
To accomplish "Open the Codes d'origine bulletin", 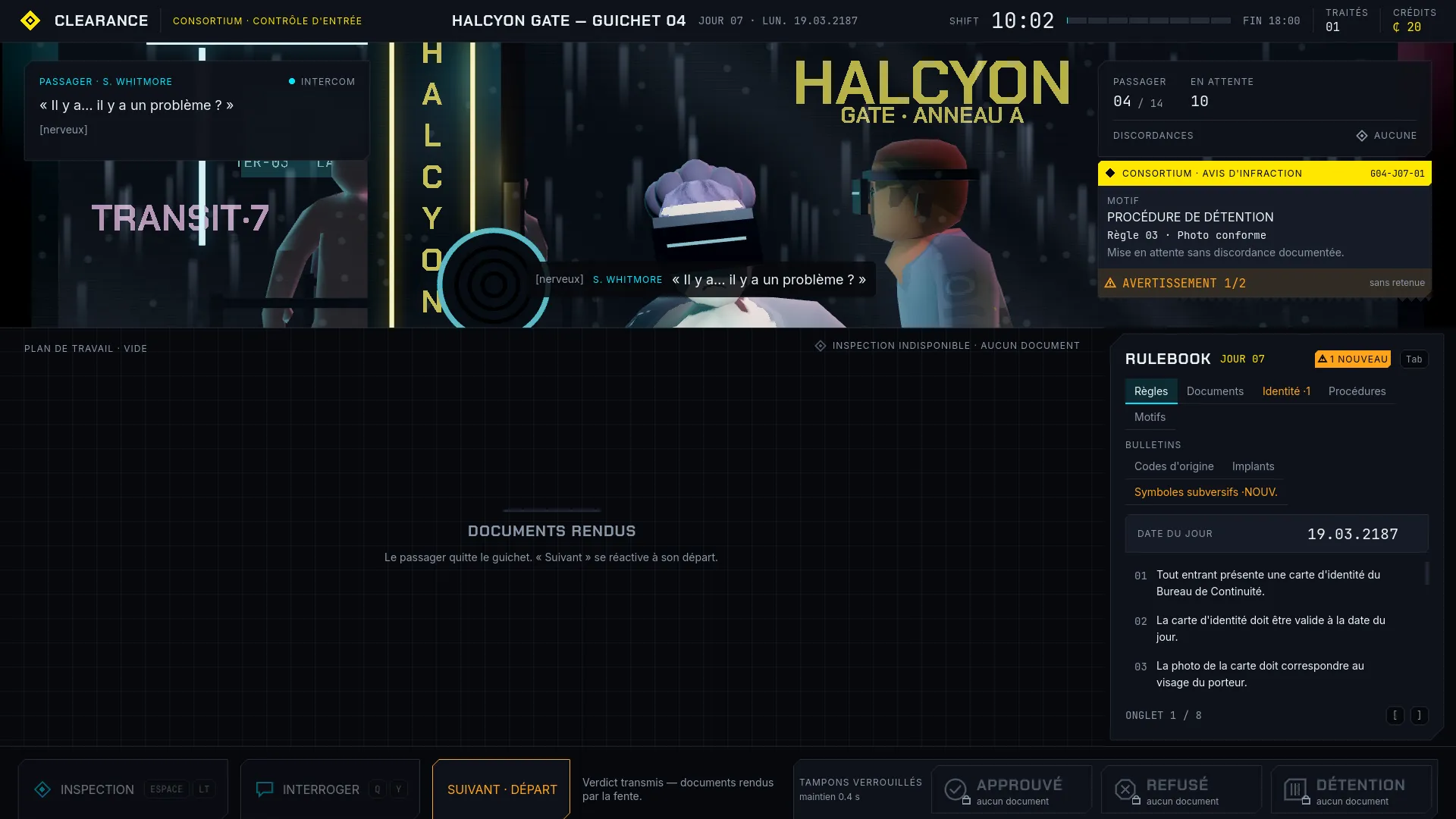I will [x=1174, y=466].
